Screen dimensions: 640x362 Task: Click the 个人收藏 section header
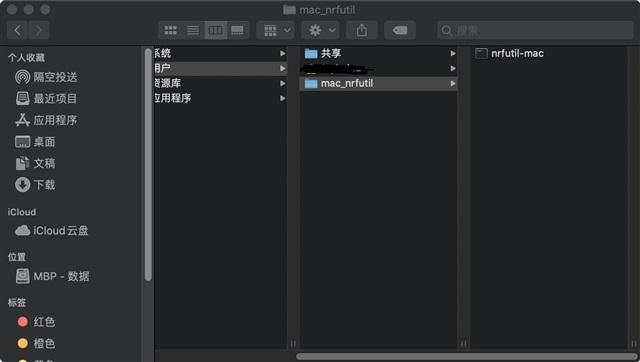(x=26, y=58)
